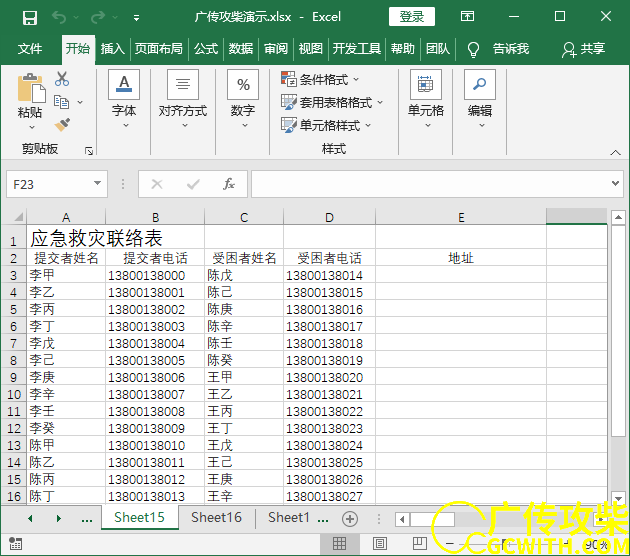
Task: Click the previous sheet navigation arrow
Action: (x=30, y=518)
